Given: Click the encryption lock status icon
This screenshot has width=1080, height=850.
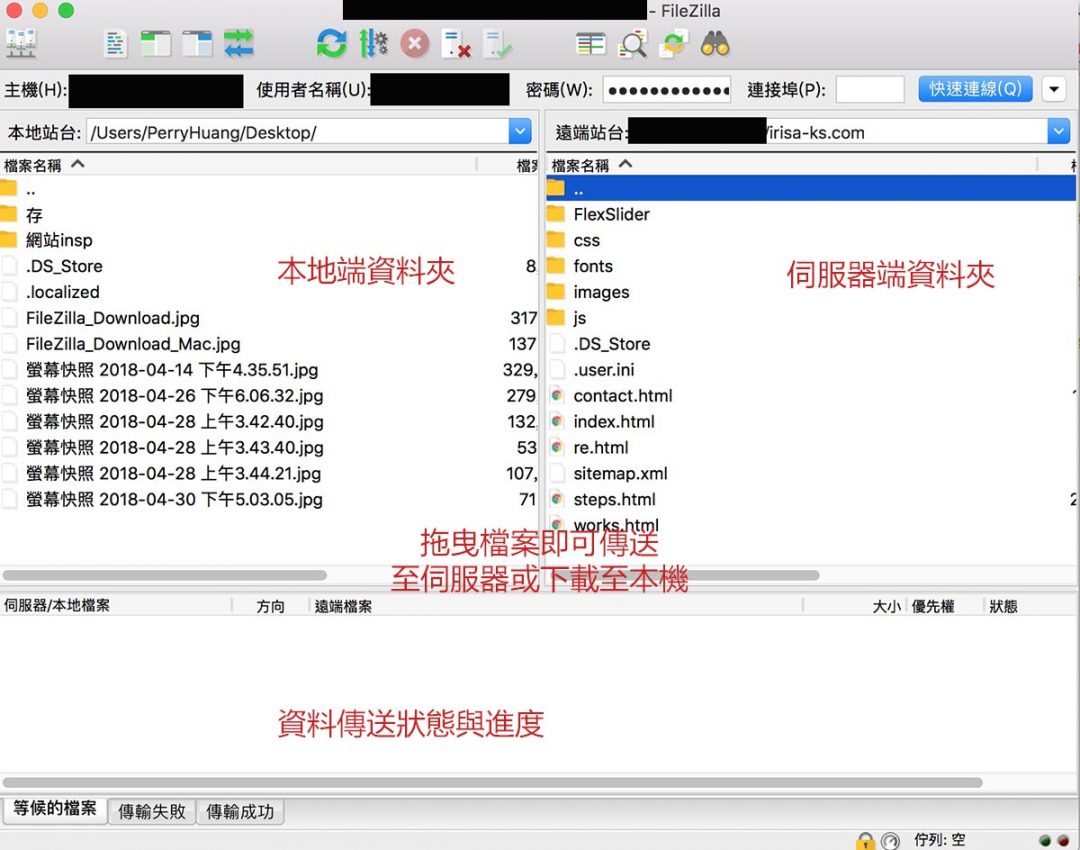Looking at the screenshot, I should click(865, 840).
